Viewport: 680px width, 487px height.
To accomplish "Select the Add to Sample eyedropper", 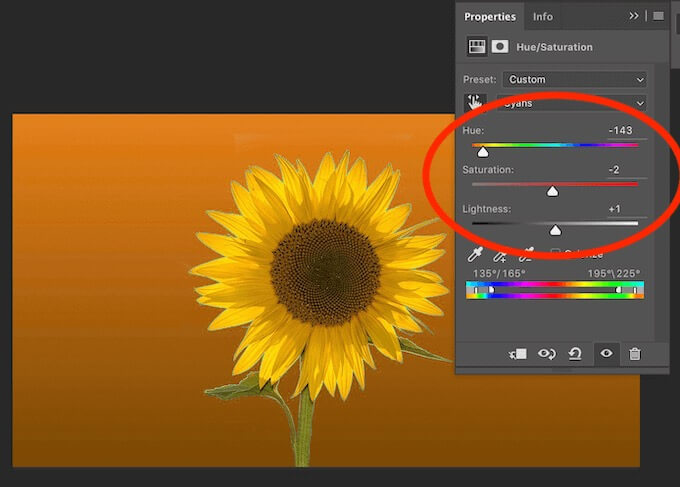I will (x=500, y=257).
